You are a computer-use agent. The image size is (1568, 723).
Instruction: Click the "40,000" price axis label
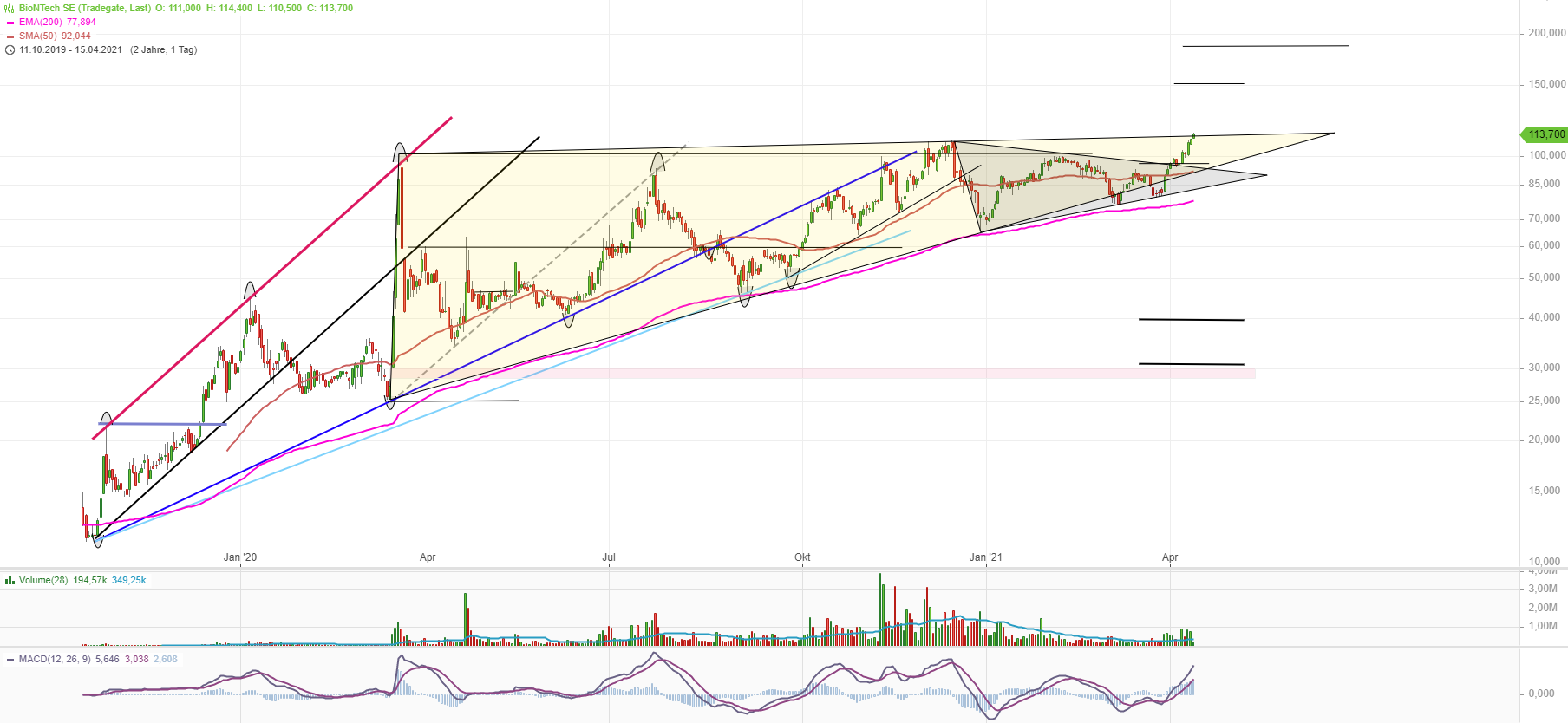coord(1545,317)
